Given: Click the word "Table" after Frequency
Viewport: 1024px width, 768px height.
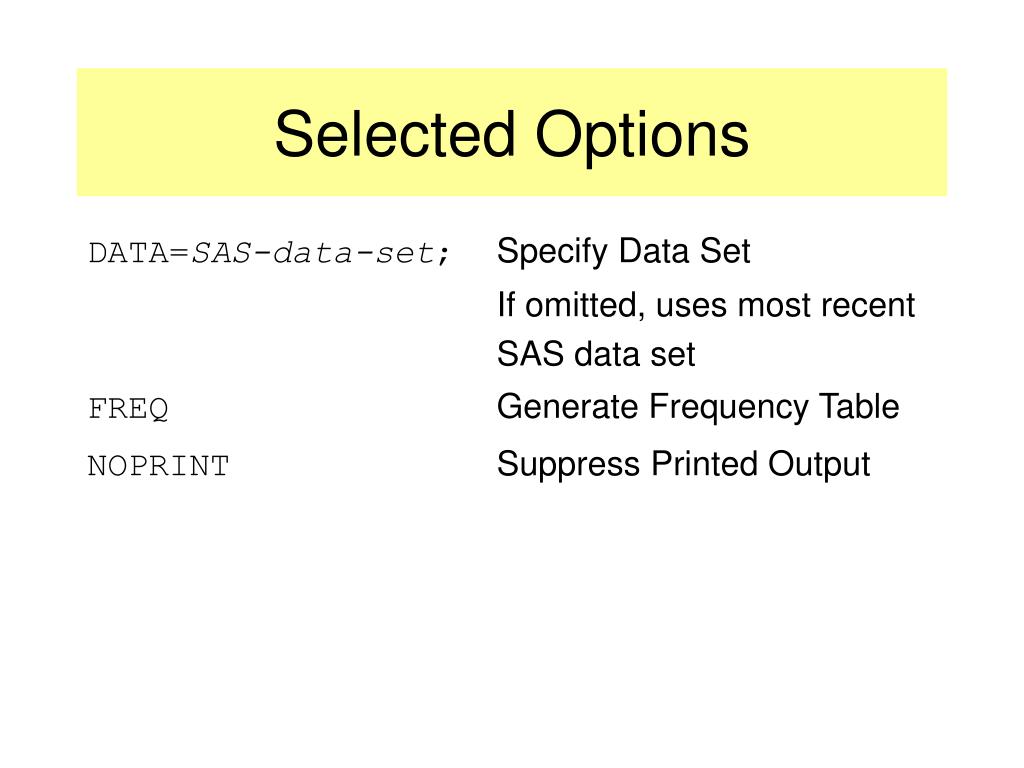Looking at the screenshot, I should coord(859,406).
